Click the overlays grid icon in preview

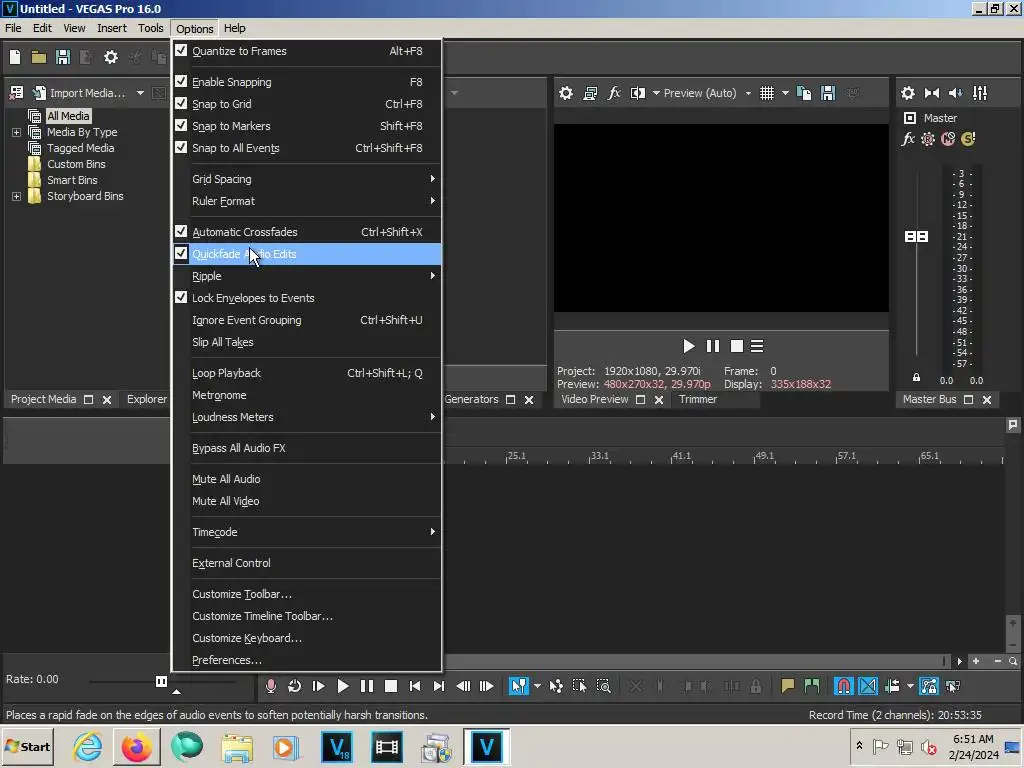767,93
